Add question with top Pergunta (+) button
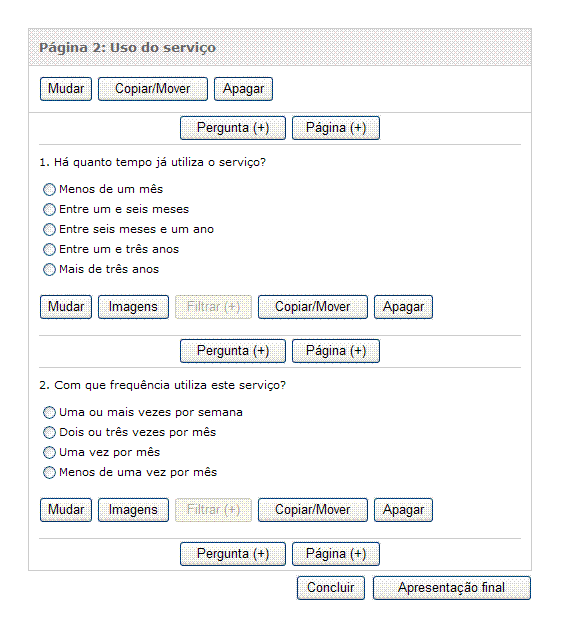 [233, 128]
